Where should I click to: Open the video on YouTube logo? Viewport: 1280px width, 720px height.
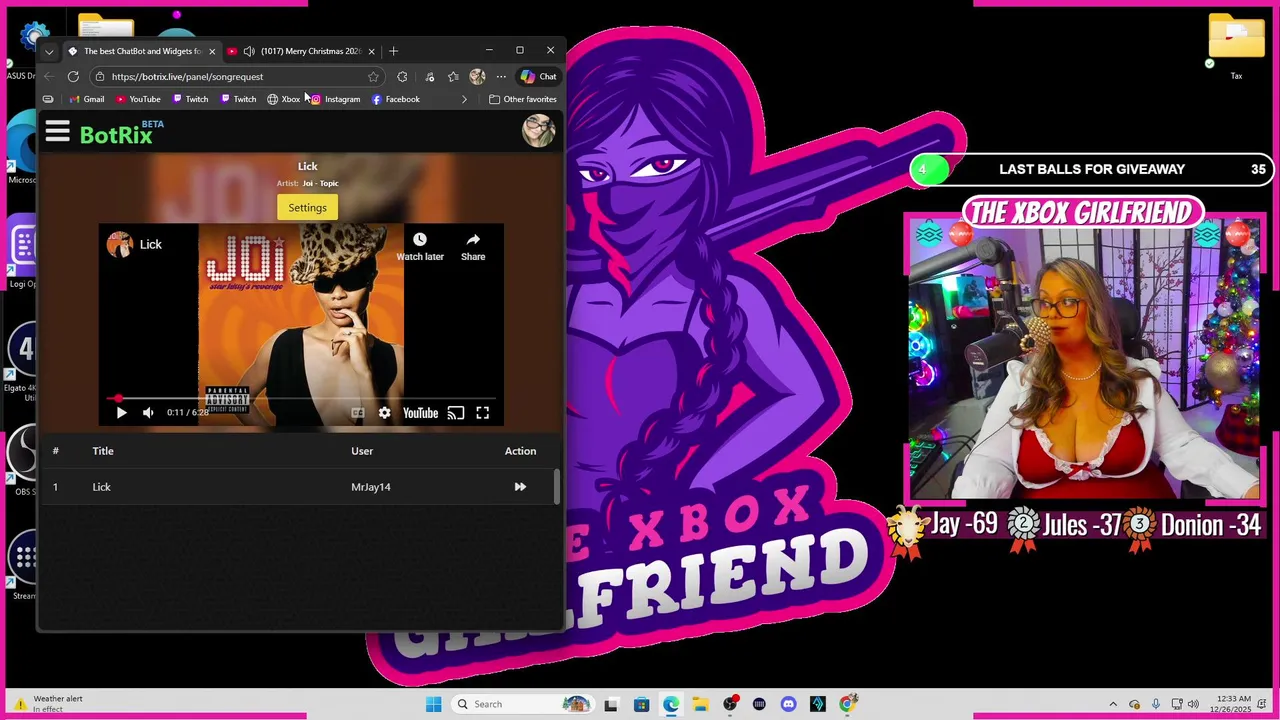420,413
